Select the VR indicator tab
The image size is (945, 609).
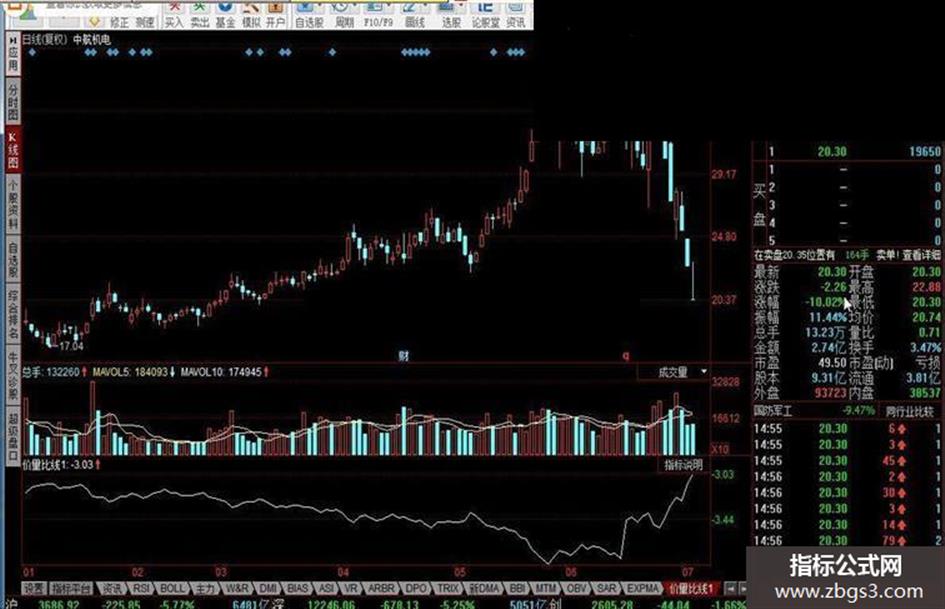coord(351,588)
